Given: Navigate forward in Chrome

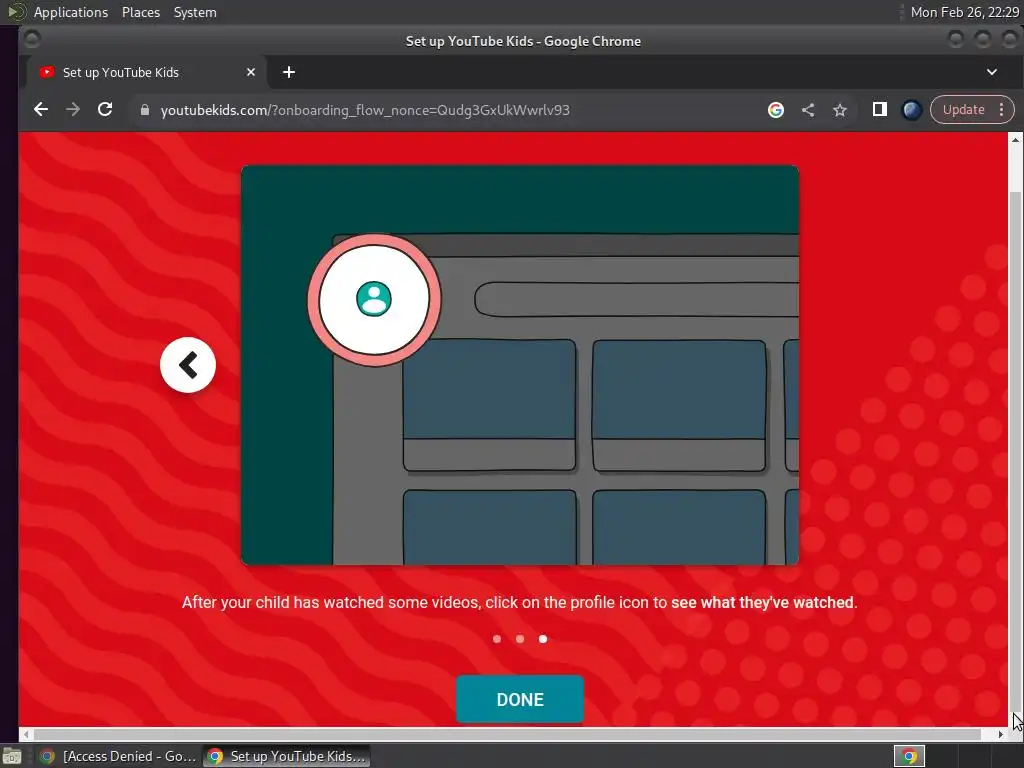Looking at the screenshot, I should click(73, 110).
